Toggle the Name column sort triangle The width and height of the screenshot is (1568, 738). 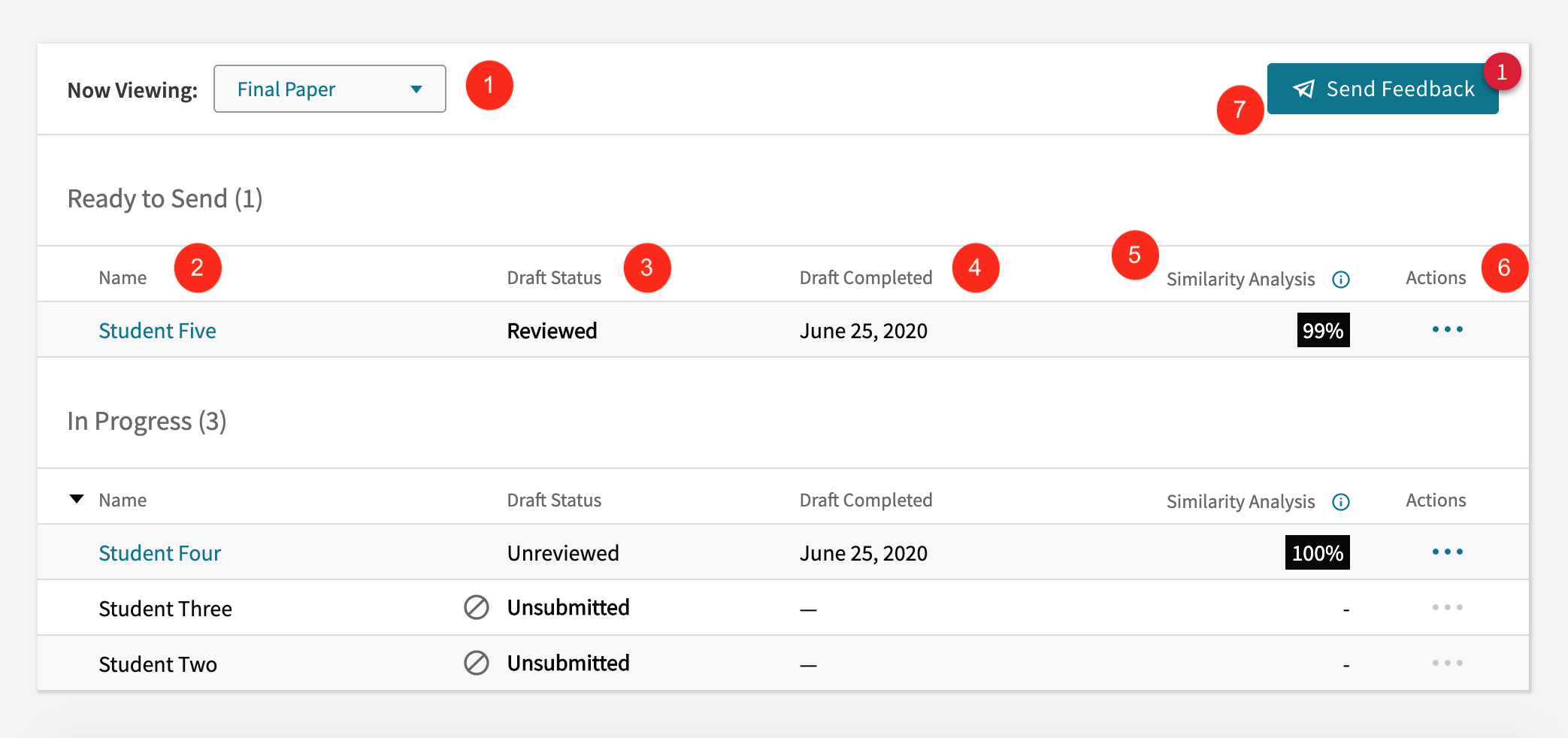[76, 498]
